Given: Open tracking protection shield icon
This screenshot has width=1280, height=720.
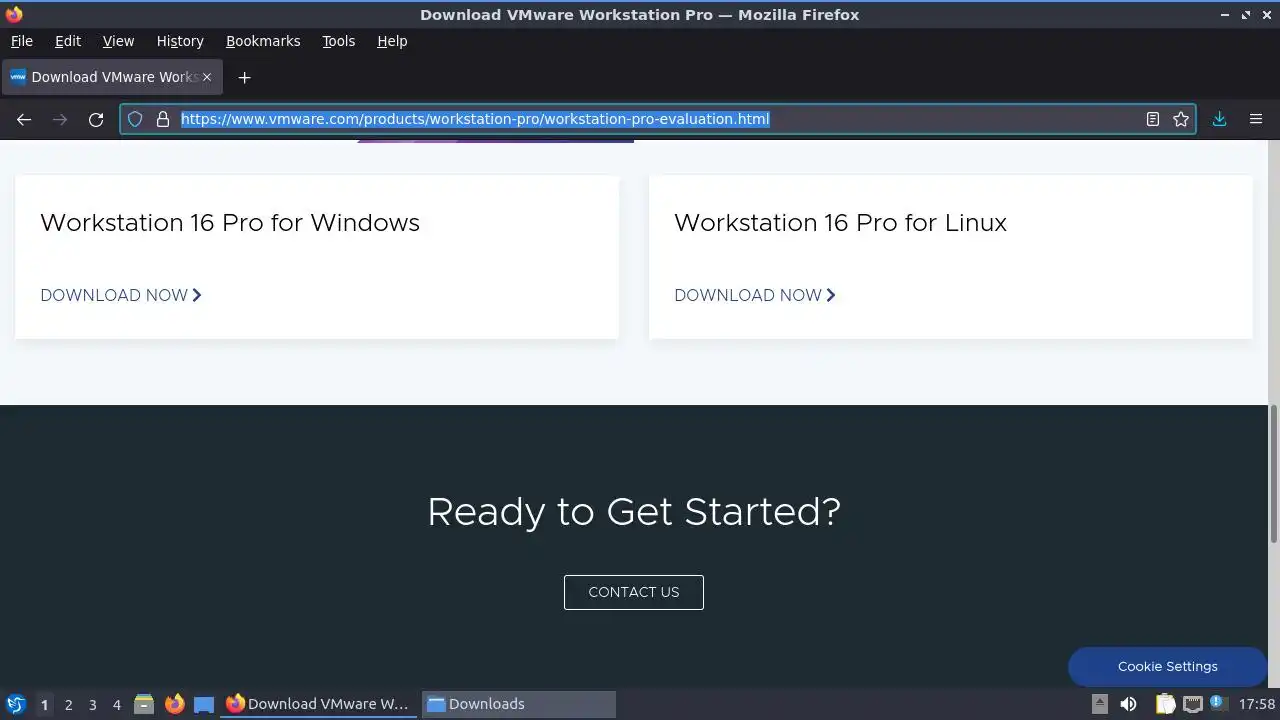Looking at the screenshot, I should click(x=135, y=119).
